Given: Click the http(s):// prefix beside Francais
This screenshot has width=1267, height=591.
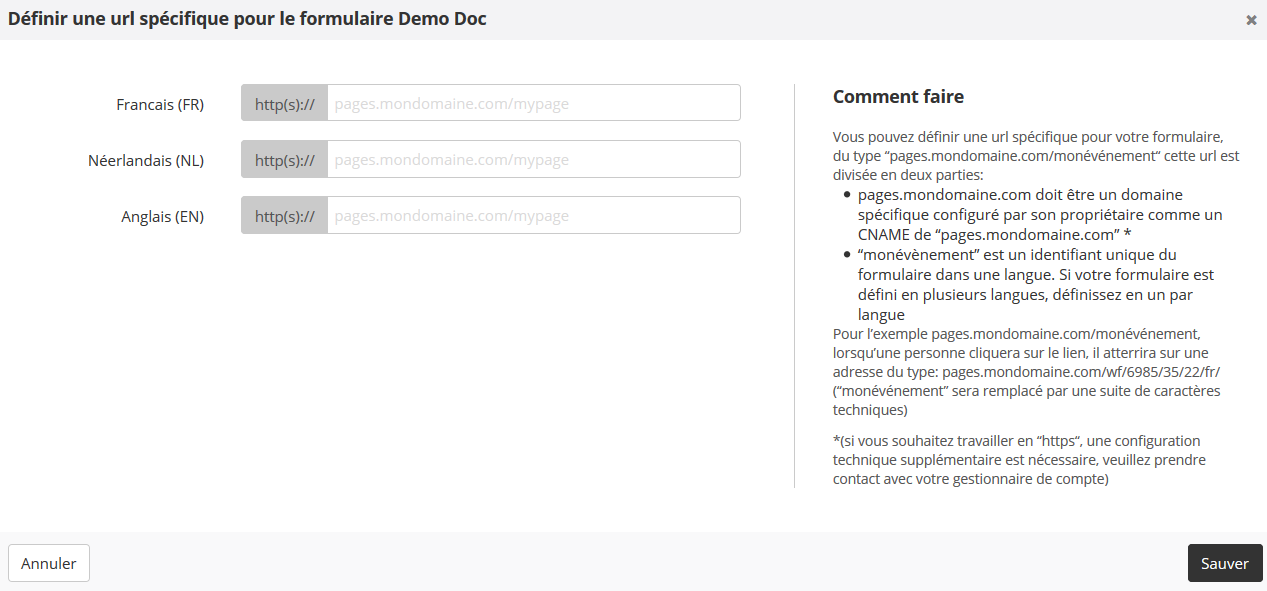Looking at the screenshot, I should click(x=285, y=103).
